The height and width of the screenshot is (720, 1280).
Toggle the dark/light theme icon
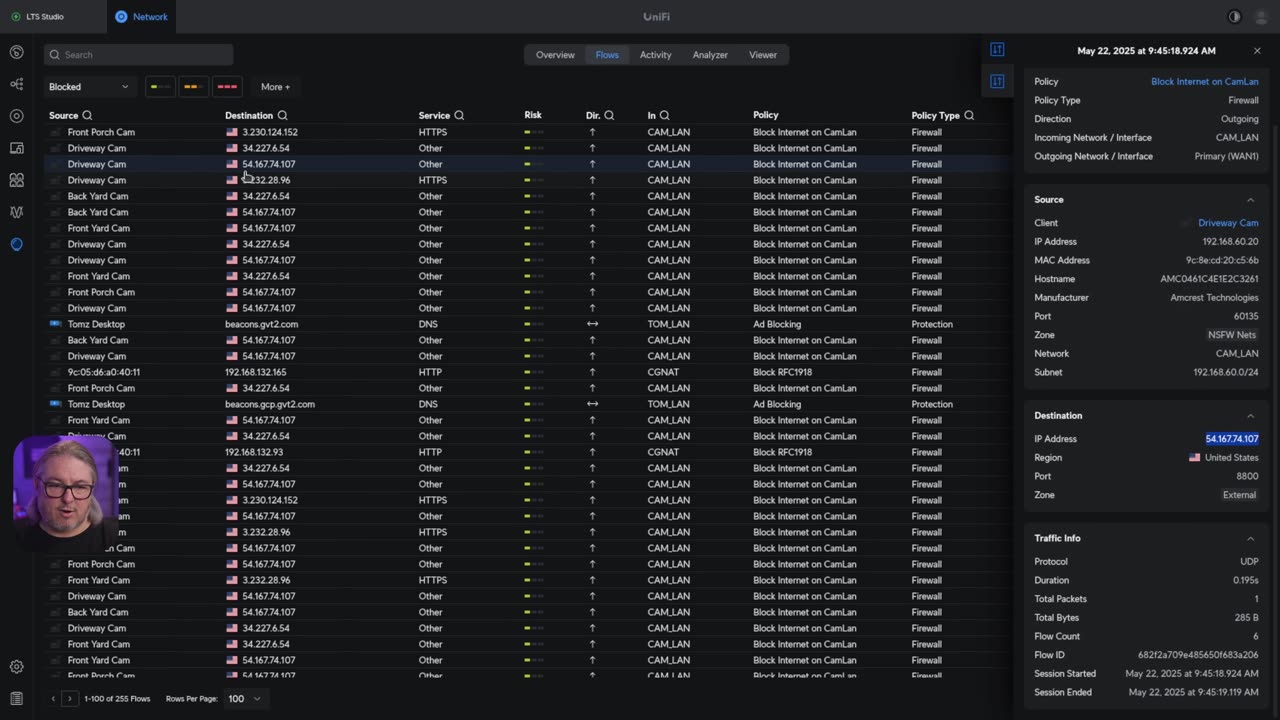1234,17
